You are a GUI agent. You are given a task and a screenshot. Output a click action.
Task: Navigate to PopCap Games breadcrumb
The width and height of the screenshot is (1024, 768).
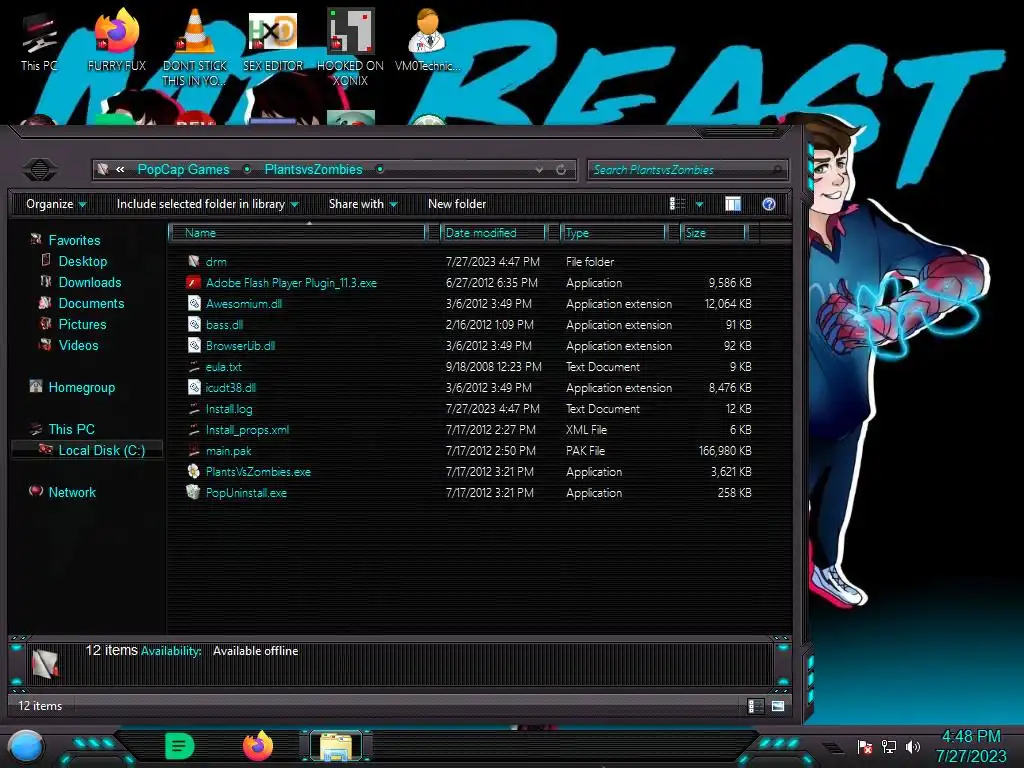(x=184, y=170)
